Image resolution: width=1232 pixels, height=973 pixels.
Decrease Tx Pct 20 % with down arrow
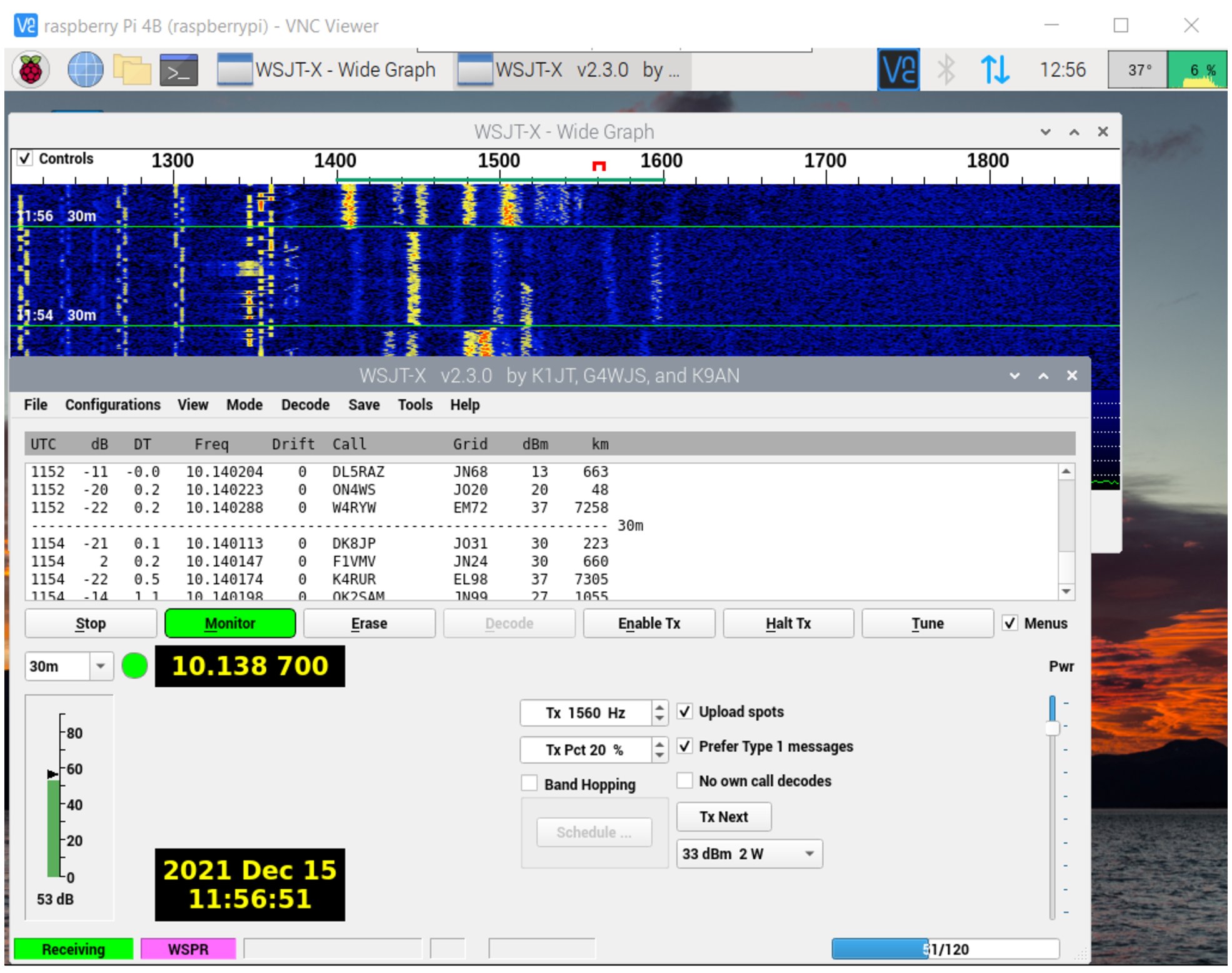tap(659, 756)
